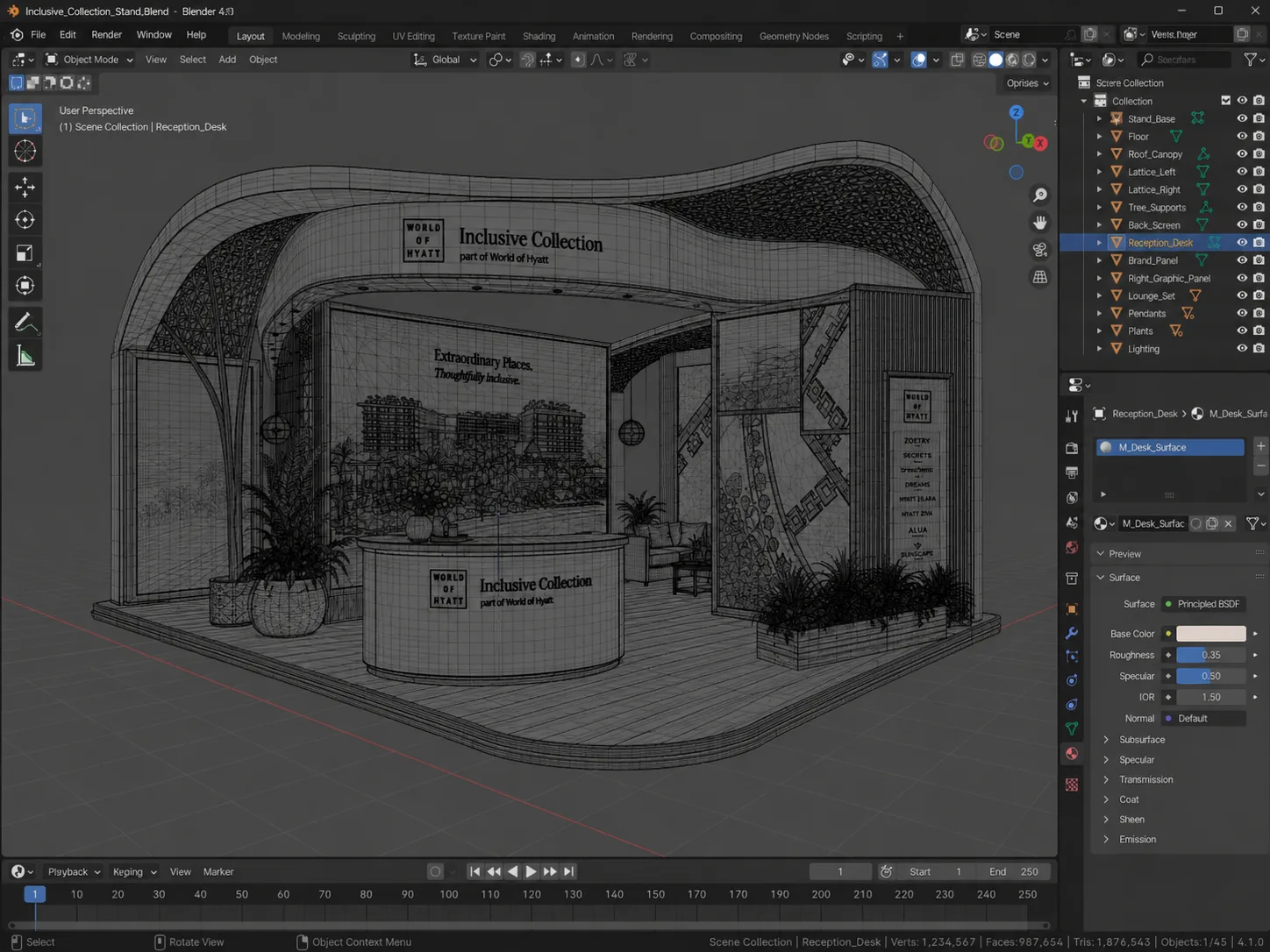
Task: Hide the Roof_Canopy object
Action: 1242,153
